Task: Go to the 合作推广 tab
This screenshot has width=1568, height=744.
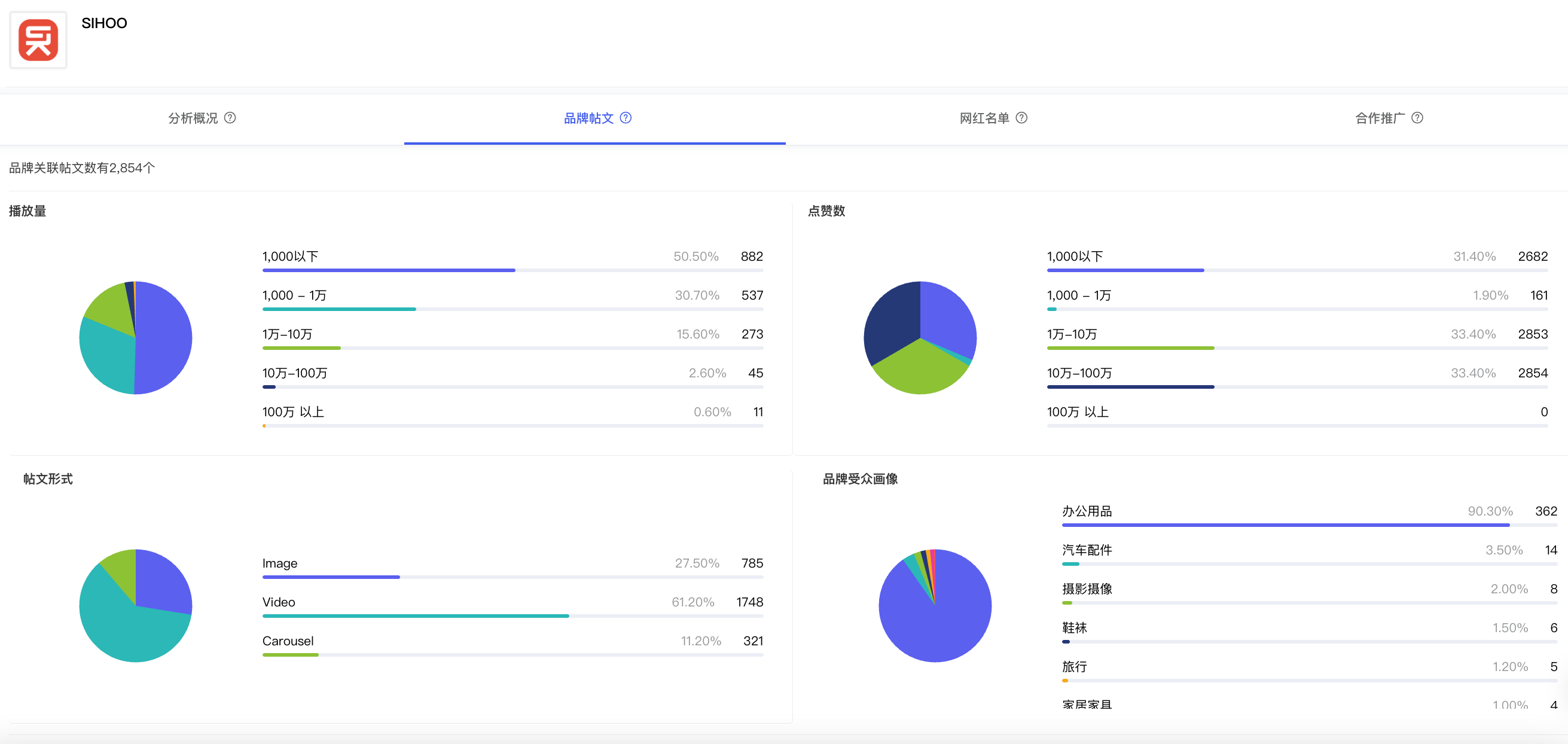Action: 1379,118
